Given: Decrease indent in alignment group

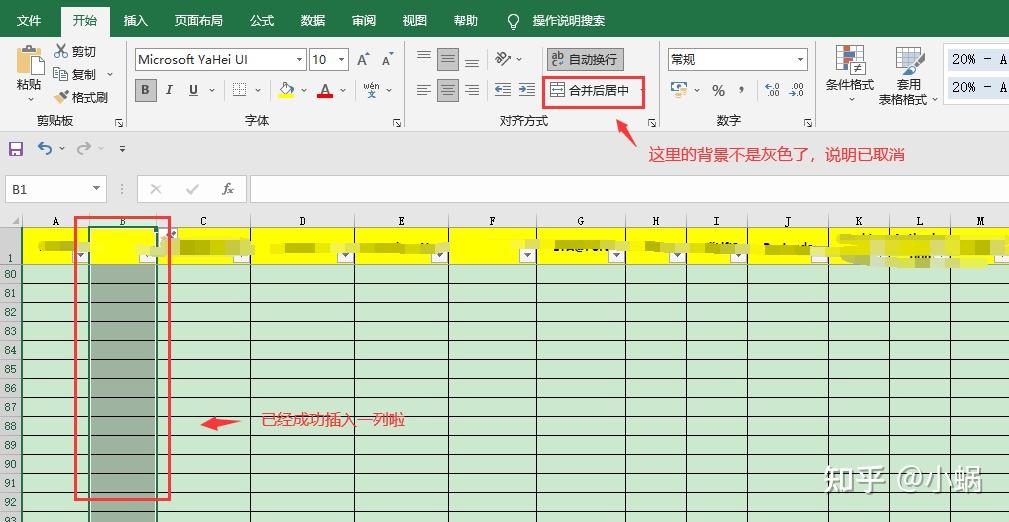Looking at the screenshot, I should coord(503,90).
